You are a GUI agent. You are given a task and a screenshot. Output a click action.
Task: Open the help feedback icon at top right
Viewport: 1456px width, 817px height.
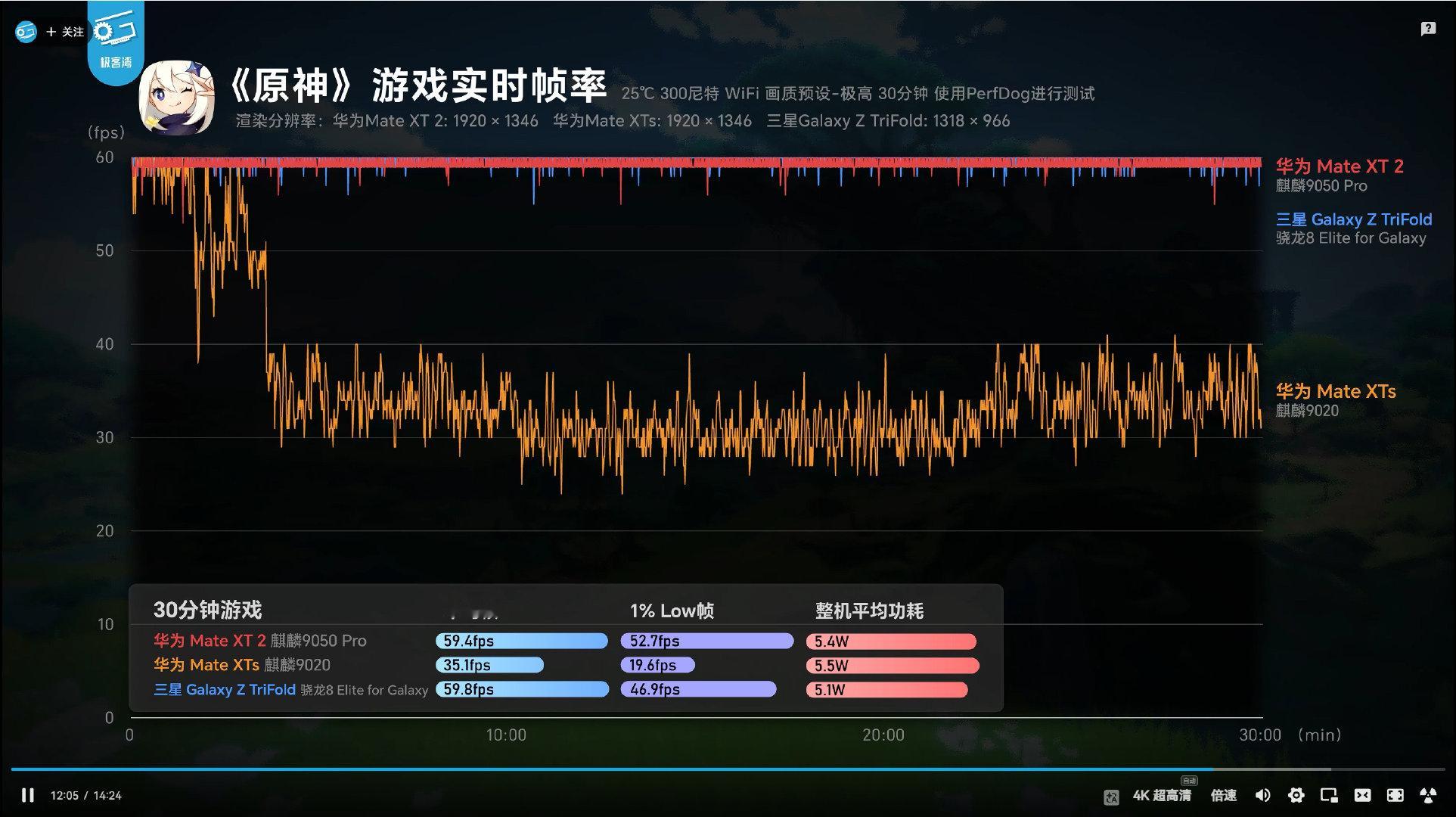point(1427,29)
